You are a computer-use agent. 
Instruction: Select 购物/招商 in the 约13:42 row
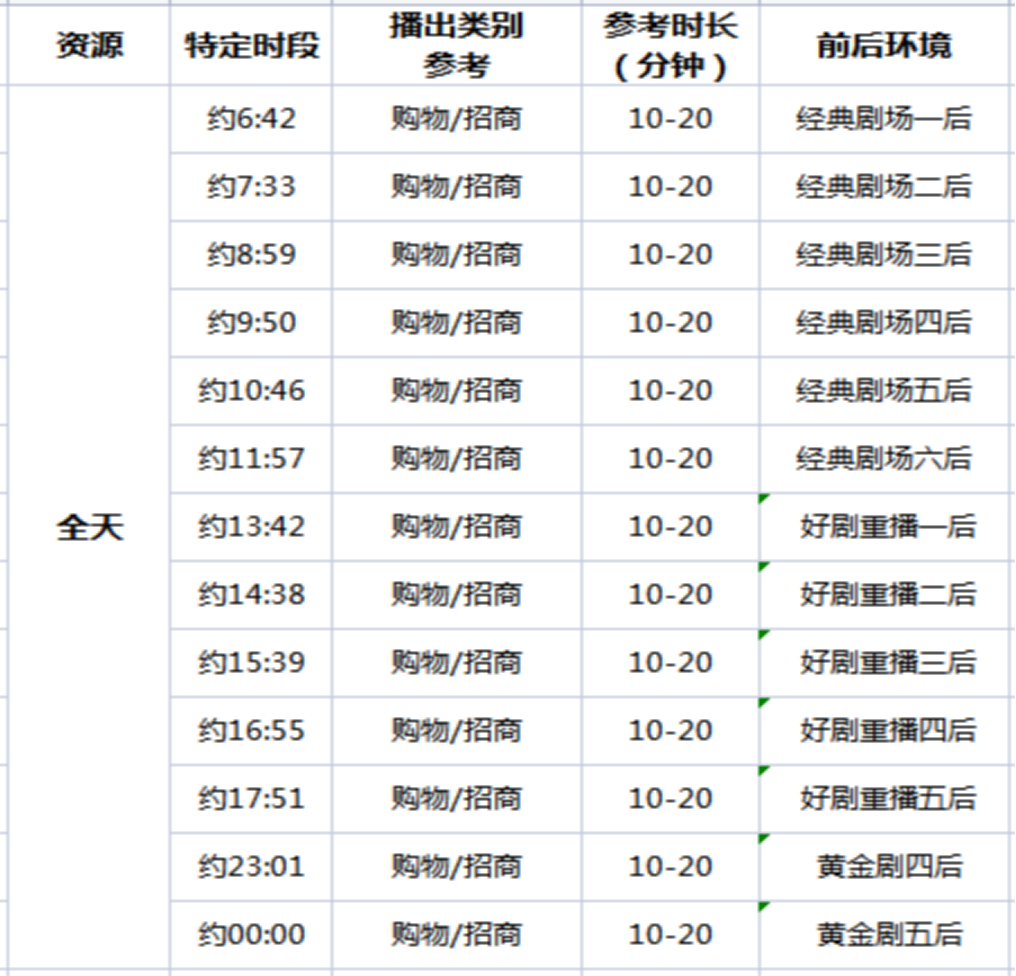tap(456, 527)
